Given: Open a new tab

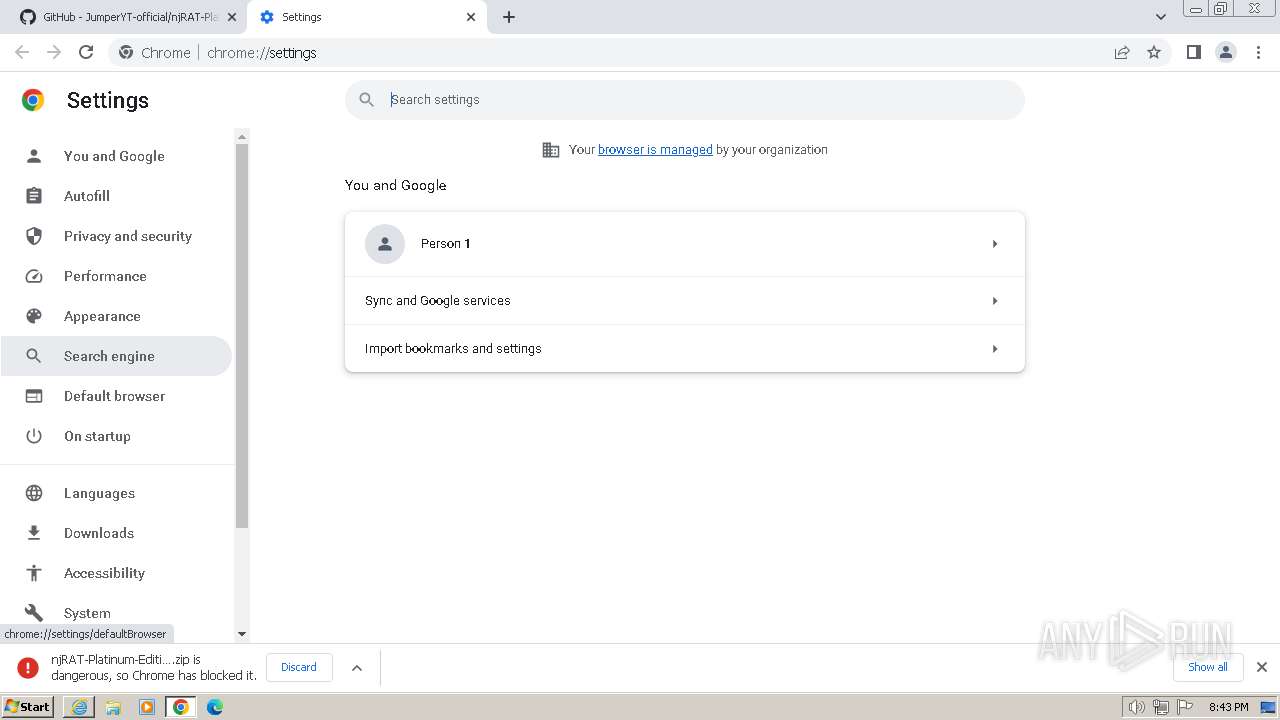Looking at the screenshot, I should click(x=509, y=17).
